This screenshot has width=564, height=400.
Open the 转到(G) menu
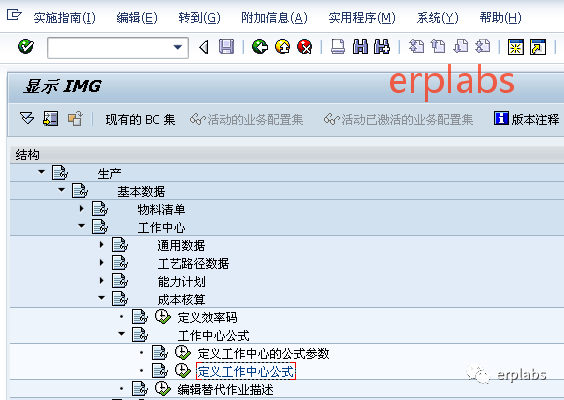[199, 17]
